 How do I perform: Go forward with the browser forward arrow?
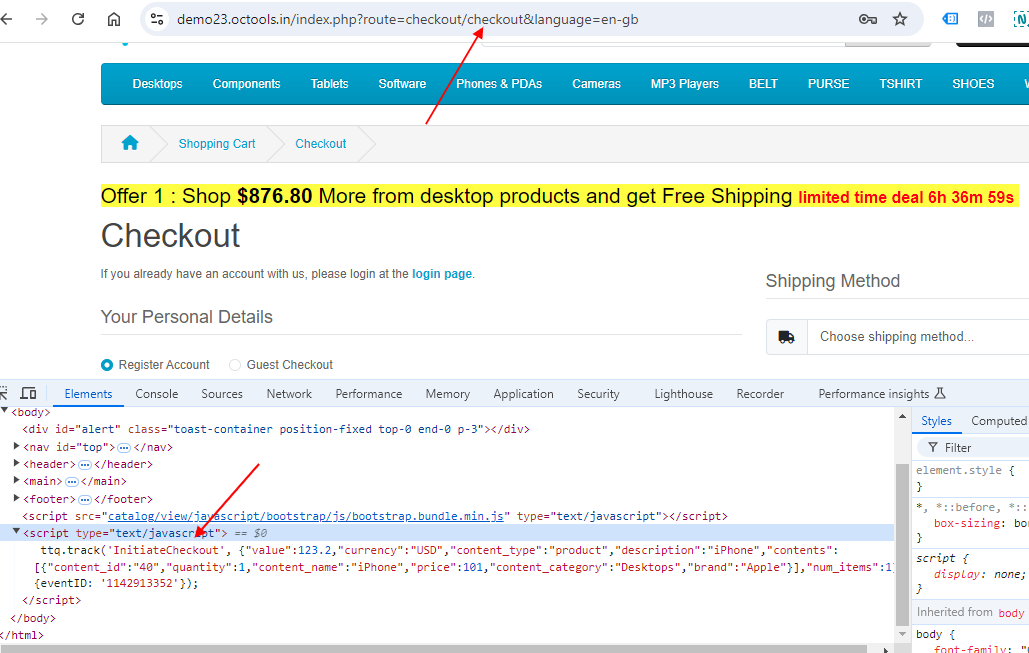42,19
